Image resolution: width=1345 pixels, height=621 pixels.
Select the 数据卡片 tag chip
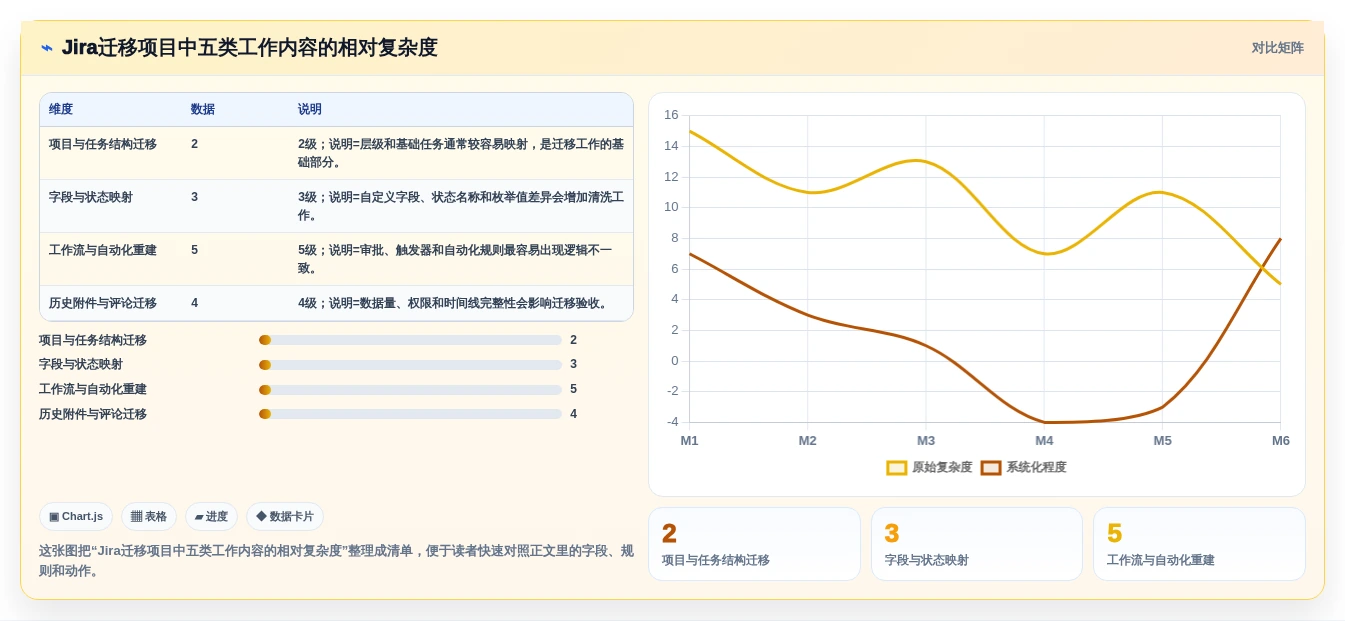point(285,516)
